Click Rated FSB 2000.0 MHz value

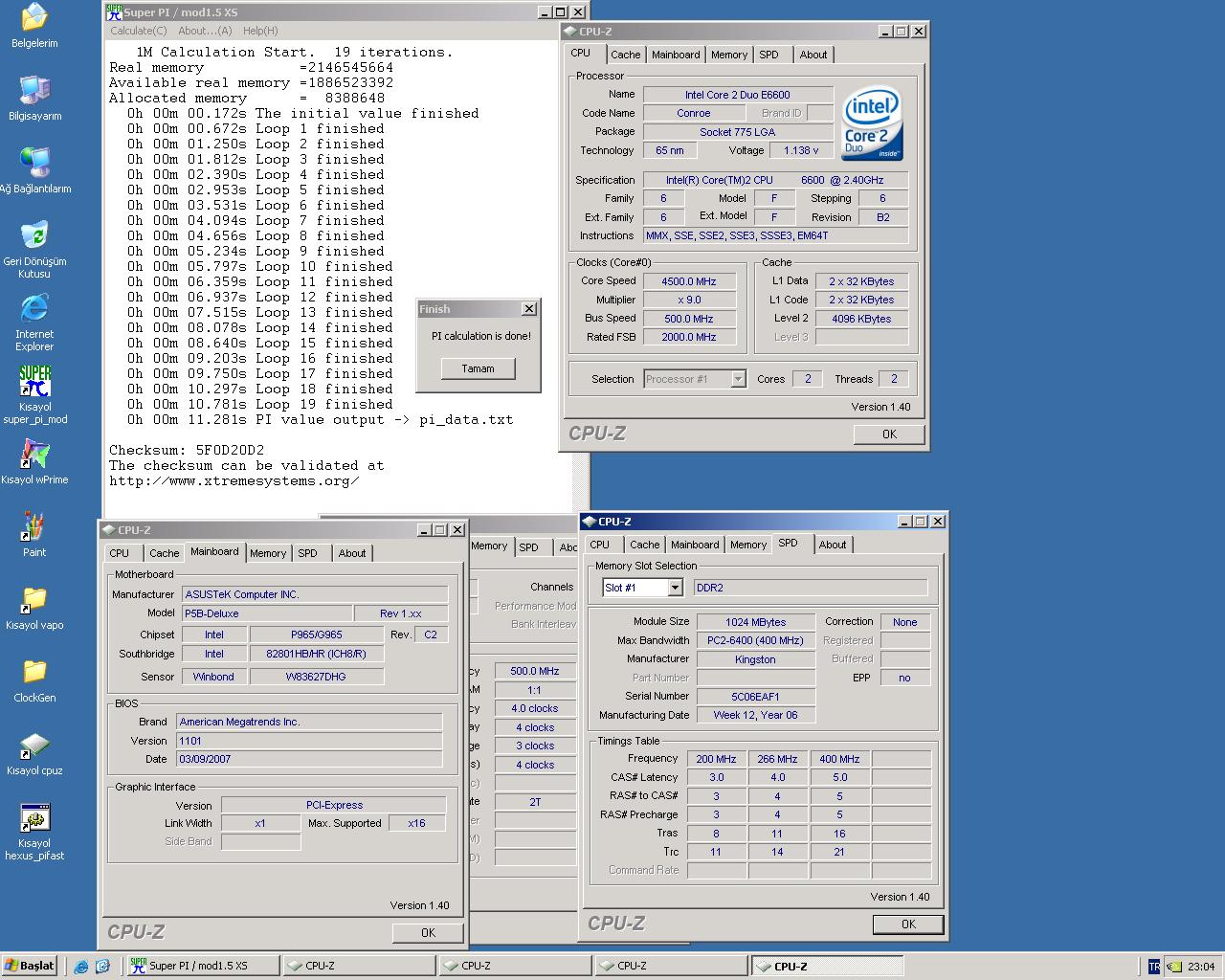(689, 337)
